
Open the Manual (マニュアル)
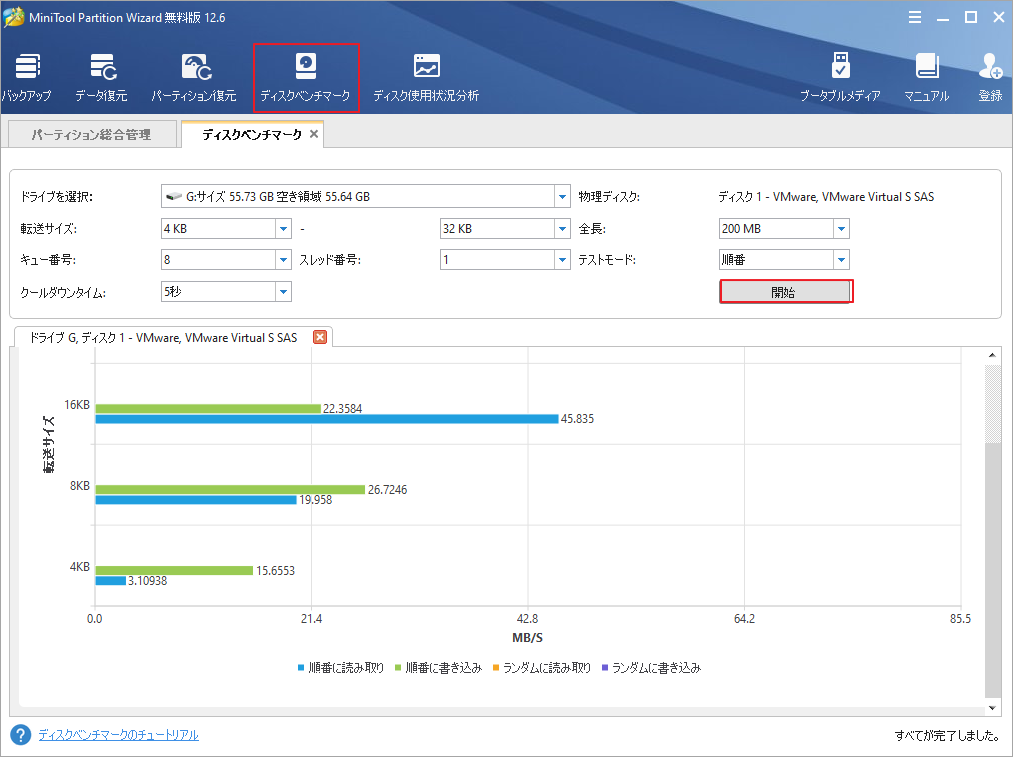926,78
